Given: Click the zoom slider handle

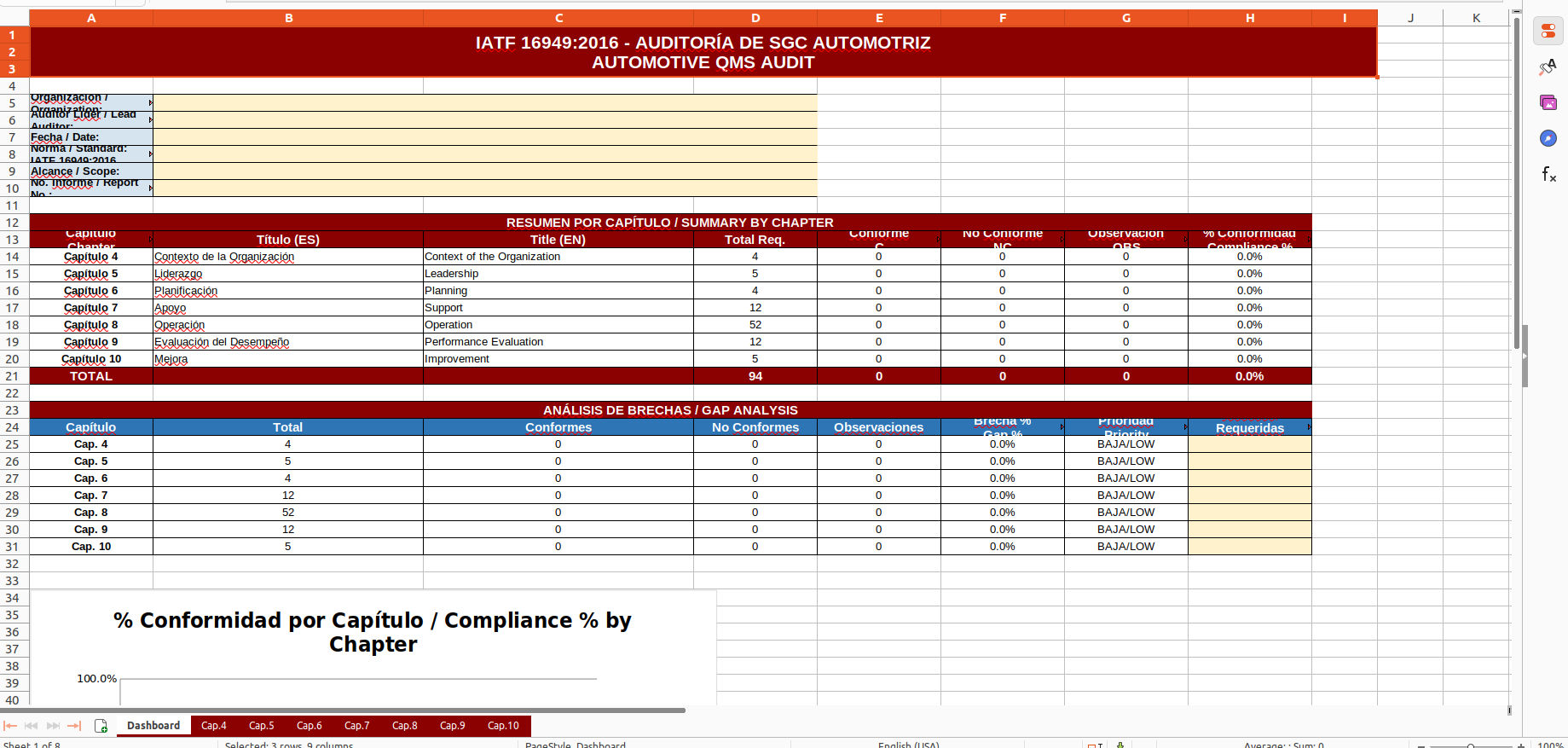Looking at the screenshot, I should [x=1471, y=745].
